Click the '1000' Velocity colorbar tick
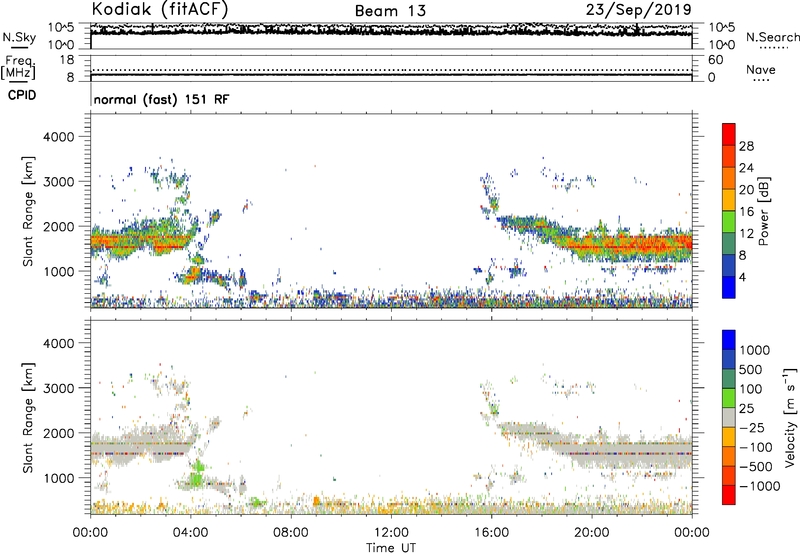This screenshot has width=800, height=554. click(754, 350)
